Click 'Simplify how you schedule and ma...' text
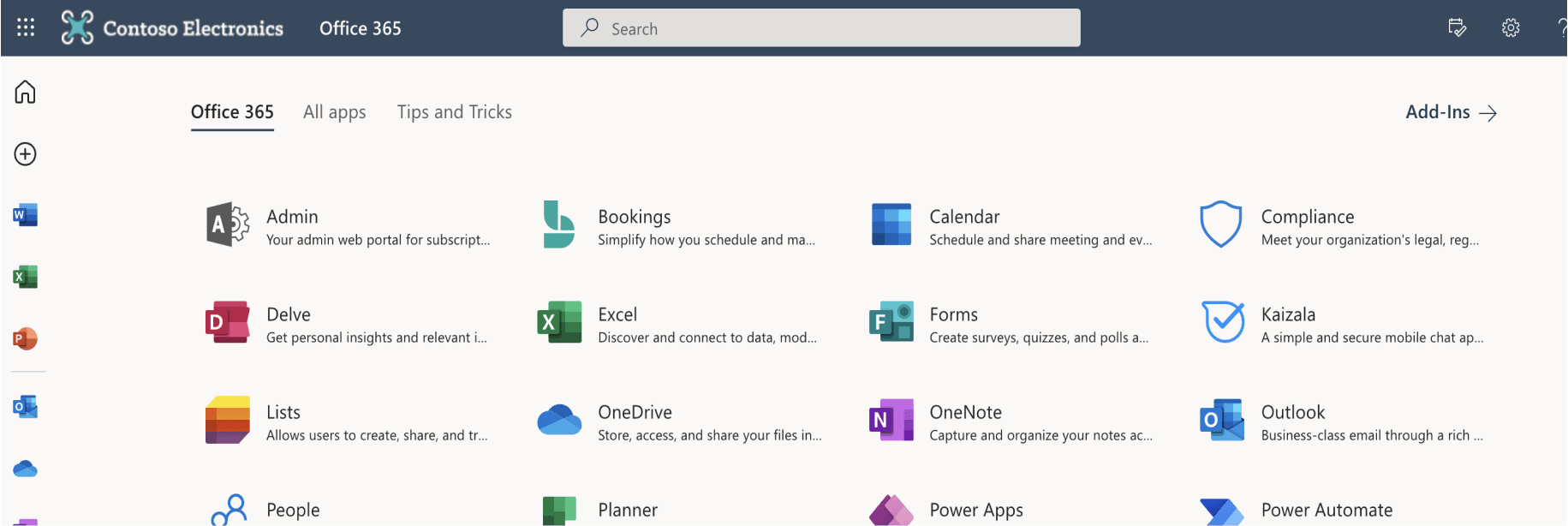 coord(706,240)
